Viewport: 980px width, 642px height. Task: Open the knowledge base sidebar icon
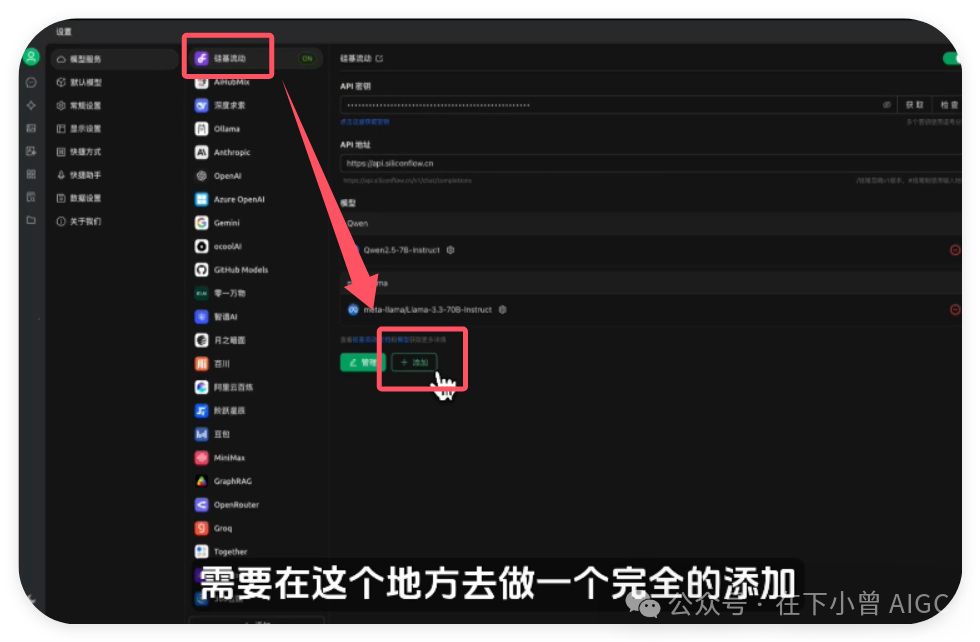(31, 197)
